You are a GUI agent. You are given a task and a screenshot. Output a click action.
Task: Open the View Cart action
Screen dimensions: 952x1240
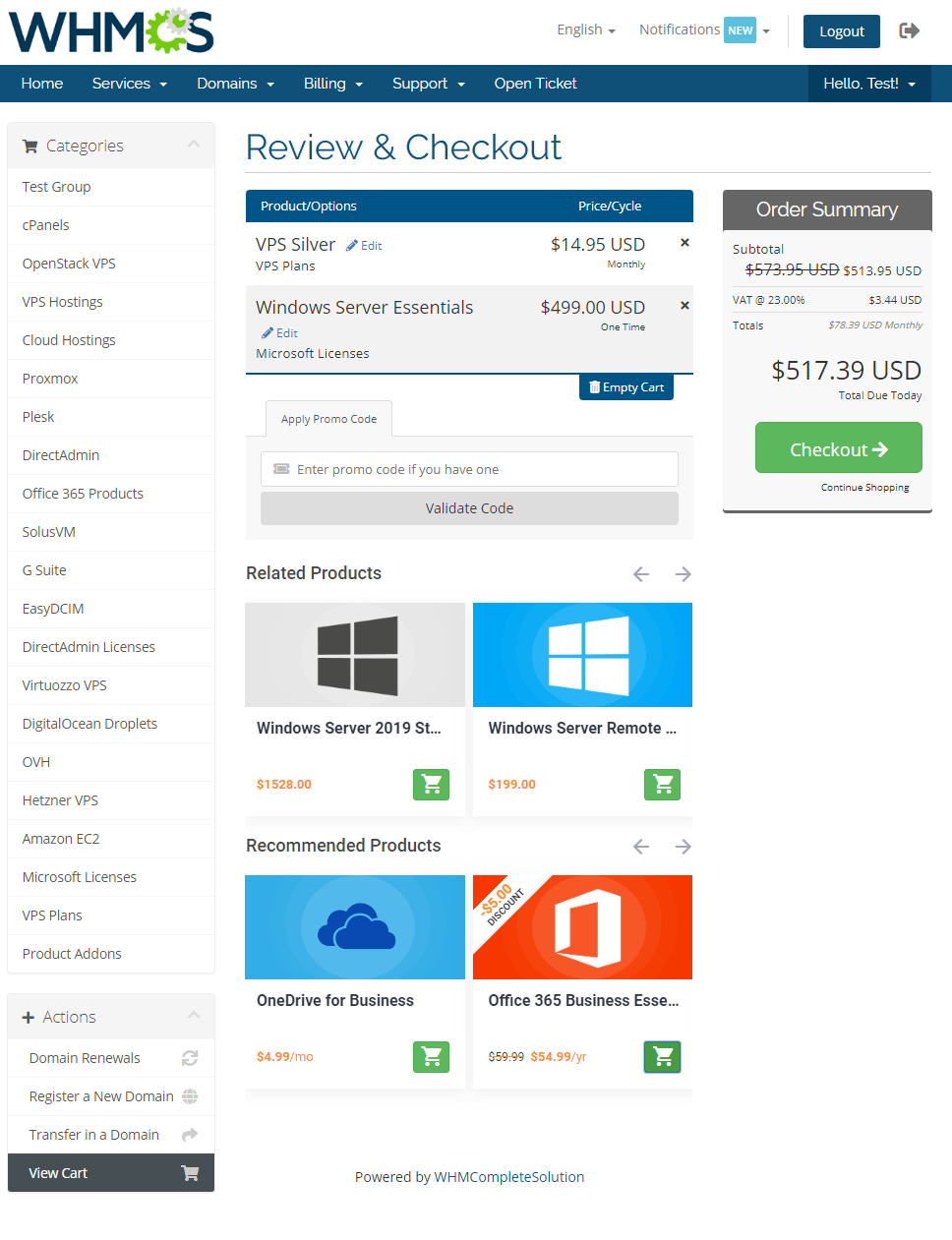(x=111, y=1173)
